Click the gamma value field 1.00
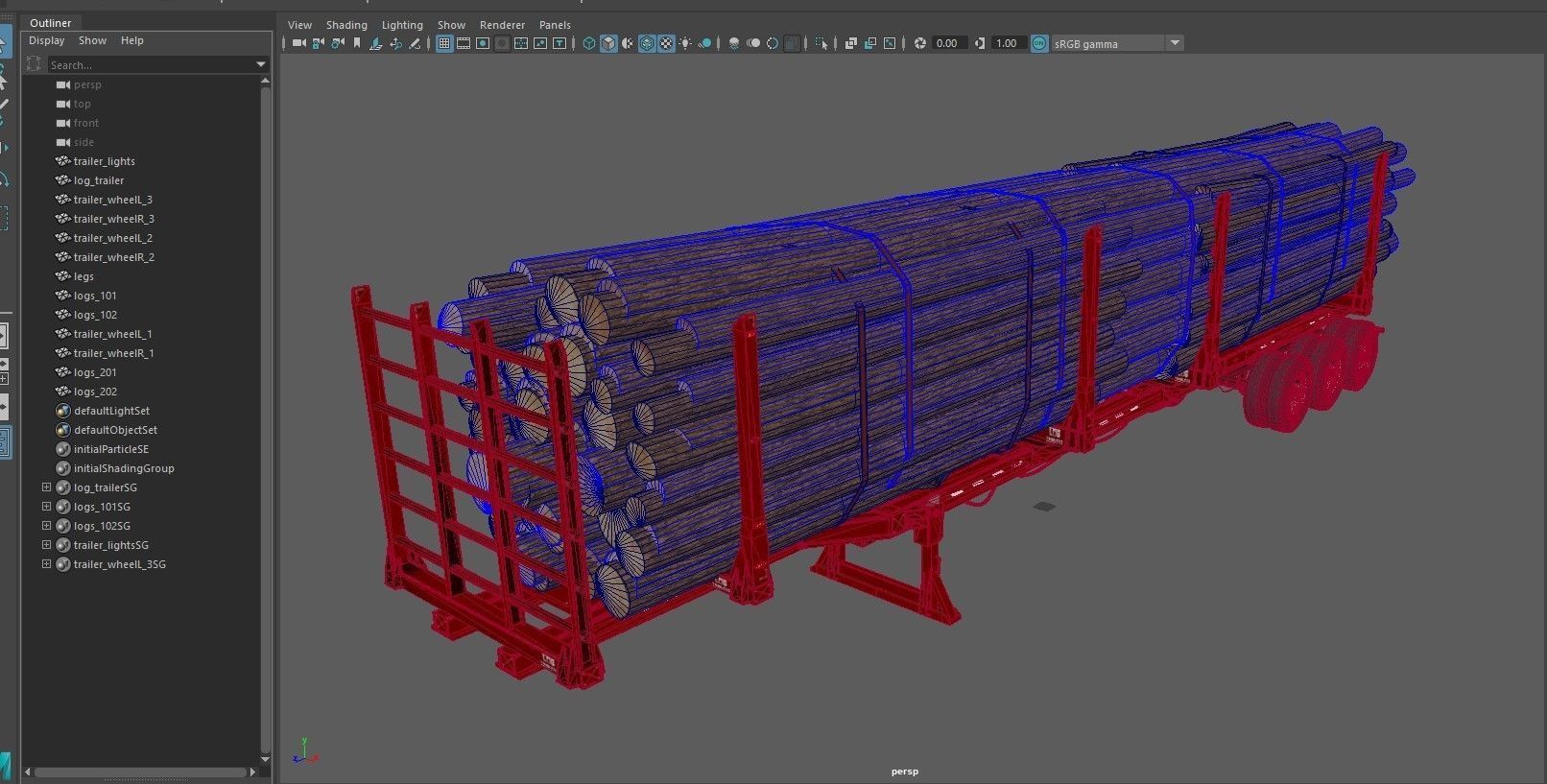Viewport: 1547px width, 784px height. [x=1008, y=43]
